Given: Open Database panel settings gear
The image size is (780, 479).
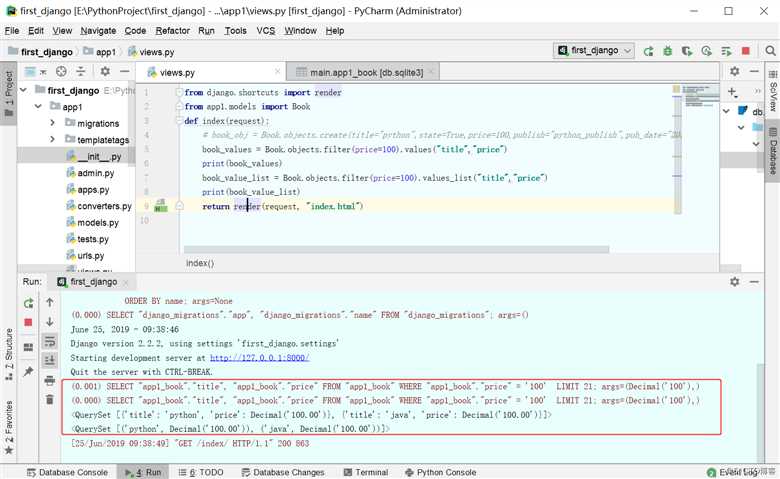Looking at the screenshot, I should (734, 72).
